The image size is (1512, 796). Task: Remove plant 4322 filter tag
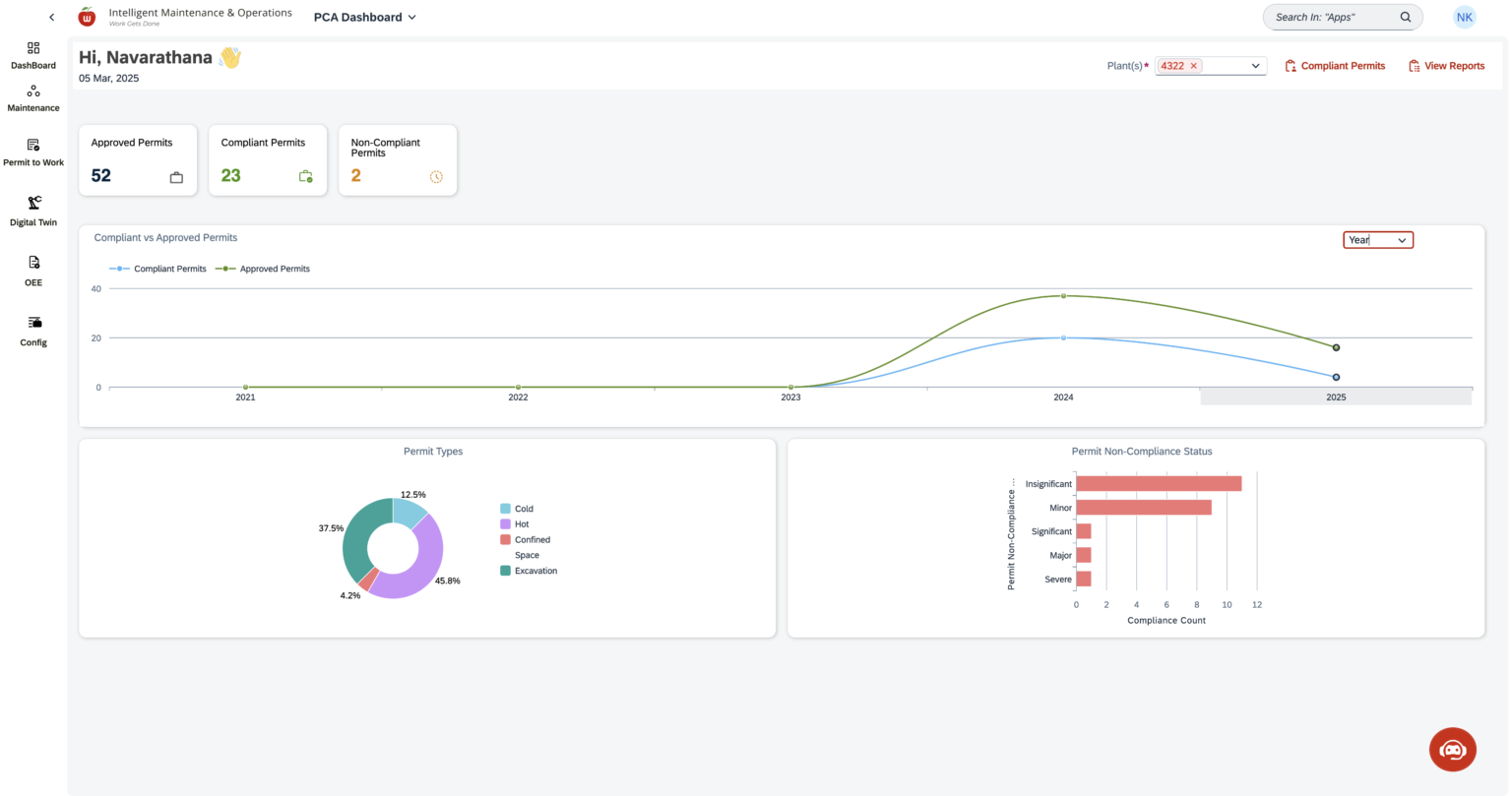[1192, 65]
